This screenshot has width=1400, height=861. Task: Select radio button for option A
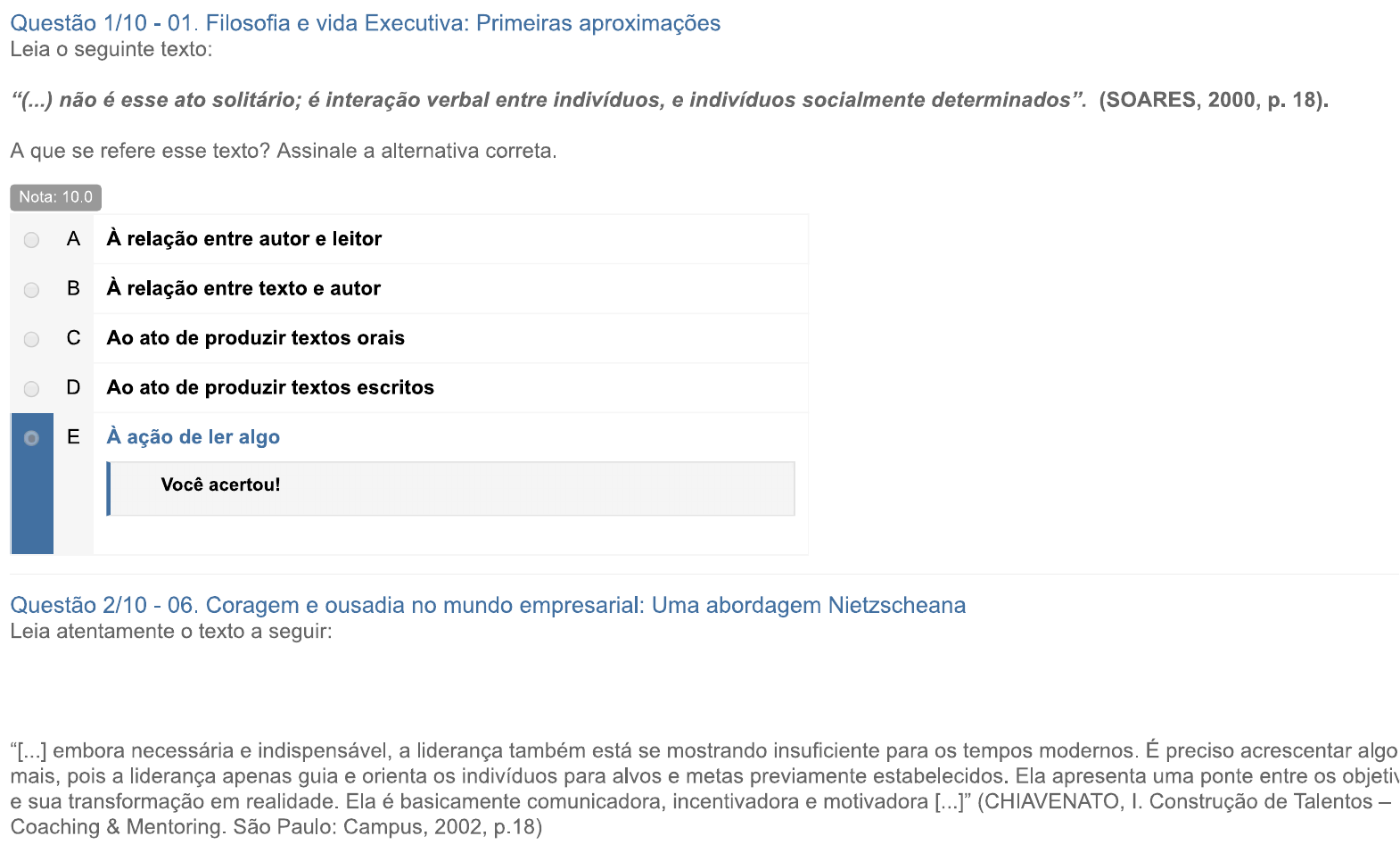point(31,240)
